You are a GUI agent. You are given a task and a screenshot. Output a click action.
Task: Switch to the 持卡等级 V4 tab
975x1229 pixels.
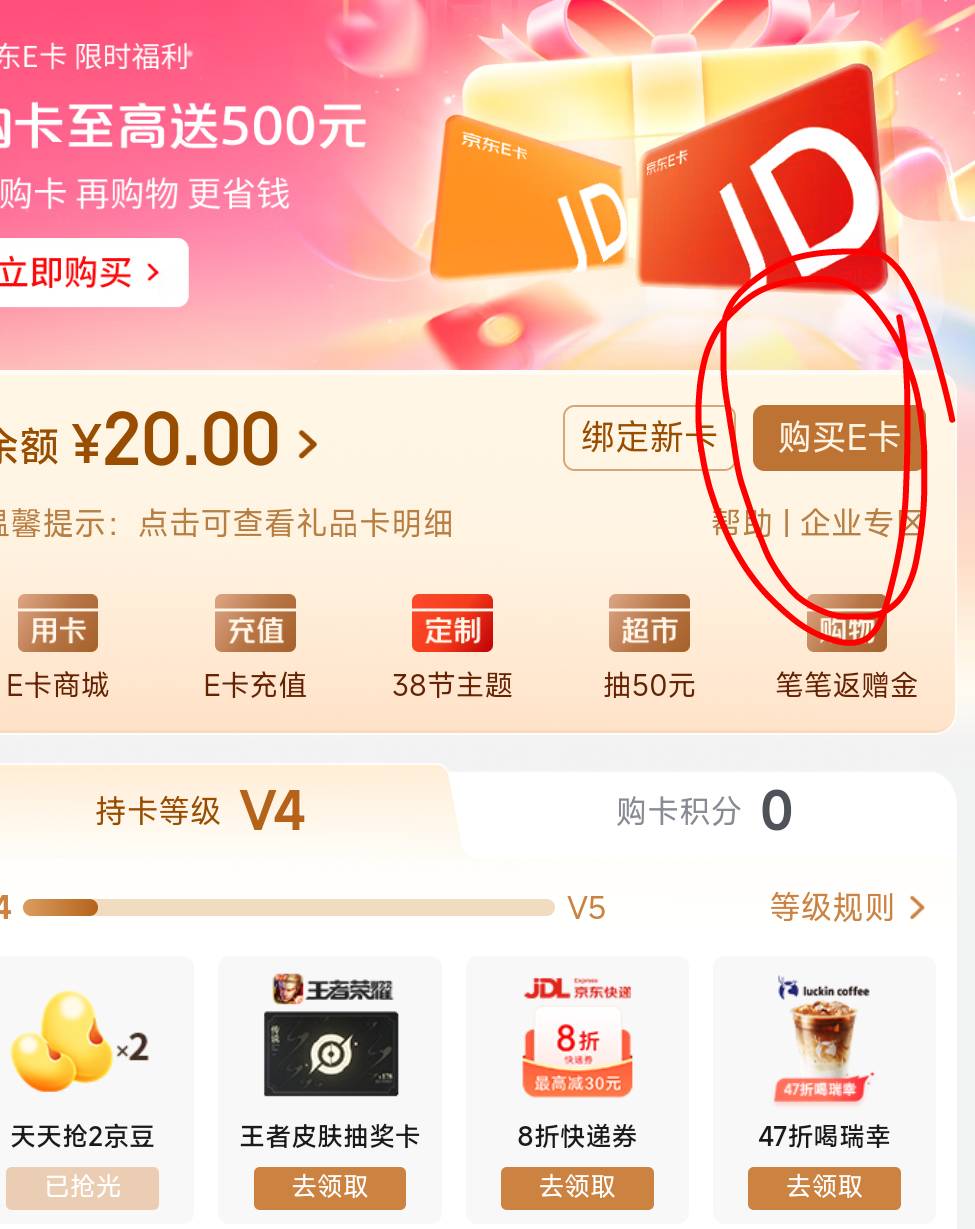point(200,811)
